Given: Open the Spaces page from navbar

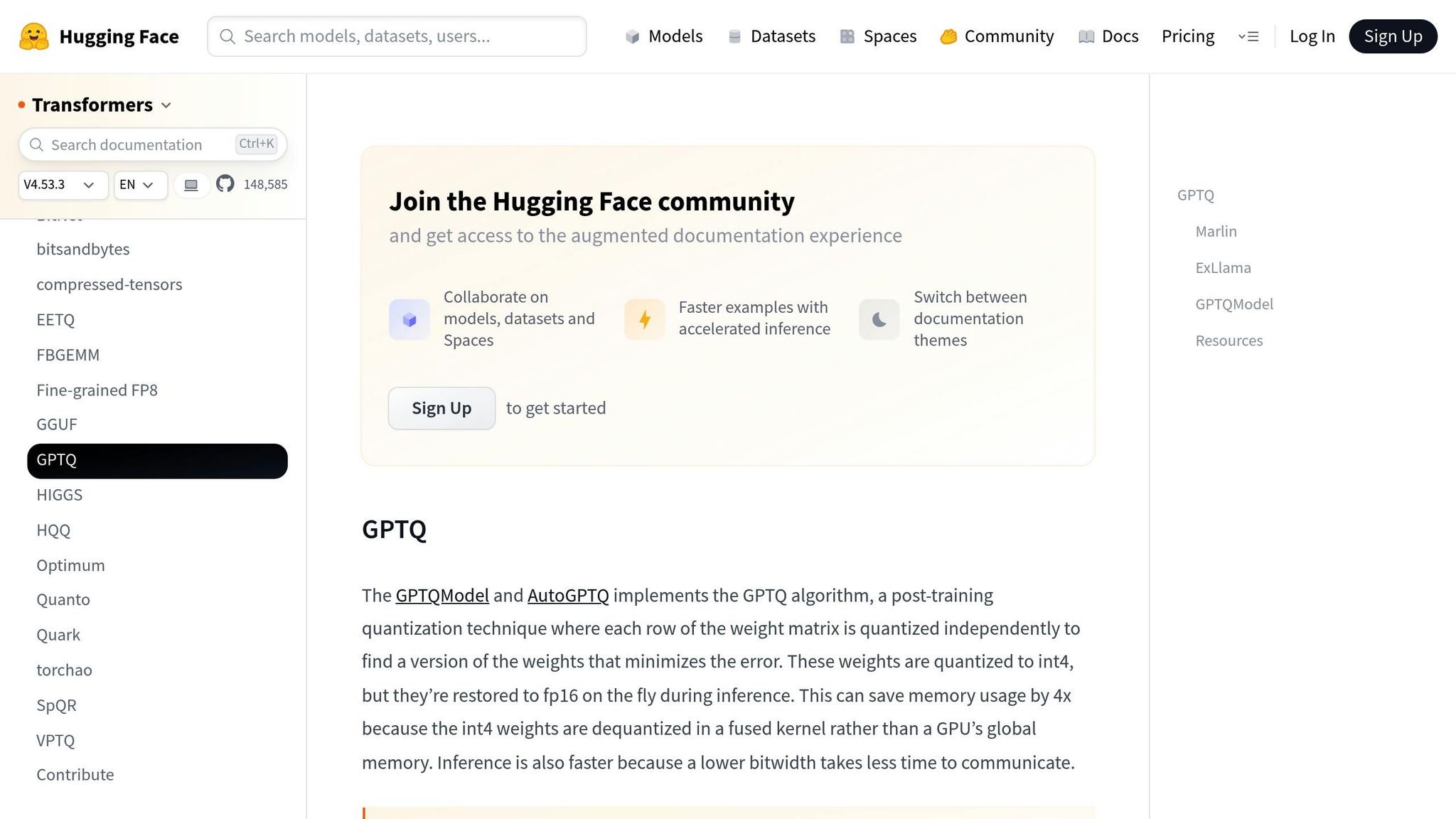Looking at the screenshot, I should click(878, 36).
